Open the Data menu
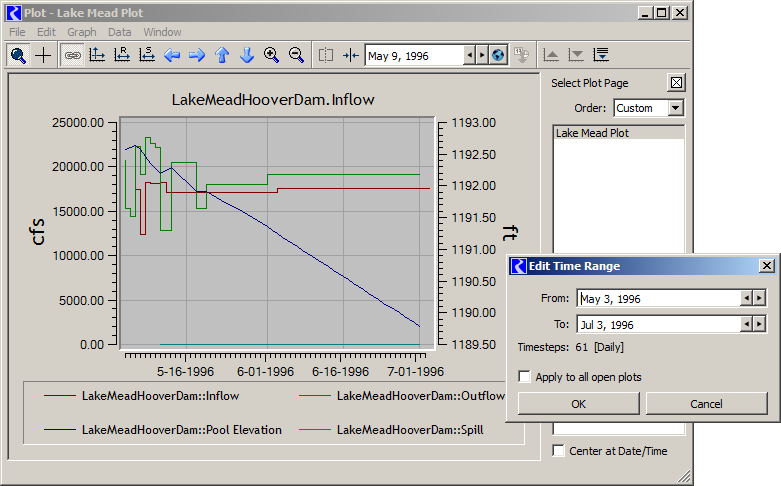The height and width of the screenshot is (486, 781). click(x=120, y=32)
